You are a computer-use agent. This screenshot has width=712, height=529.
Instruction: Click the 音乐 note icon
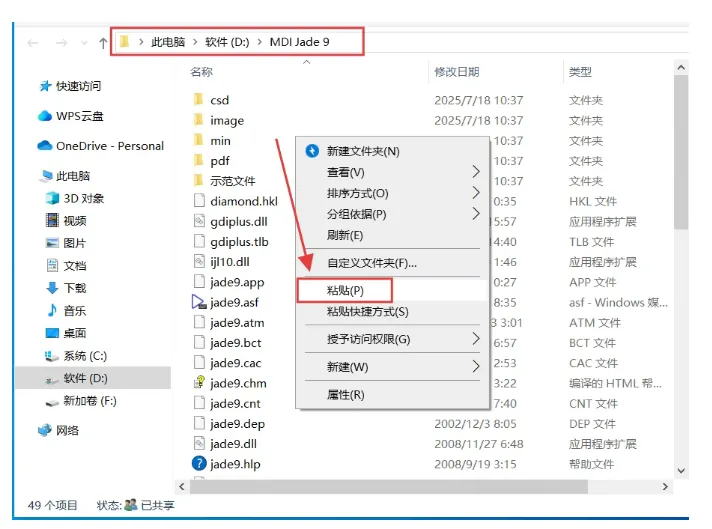(x=52, y=310)
